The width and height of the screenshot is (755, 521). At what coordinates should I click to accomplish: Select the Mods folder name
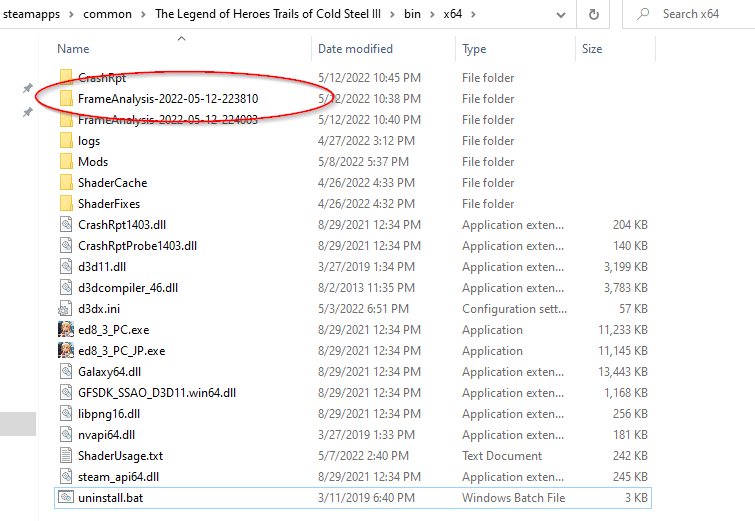tap(93, 161)
